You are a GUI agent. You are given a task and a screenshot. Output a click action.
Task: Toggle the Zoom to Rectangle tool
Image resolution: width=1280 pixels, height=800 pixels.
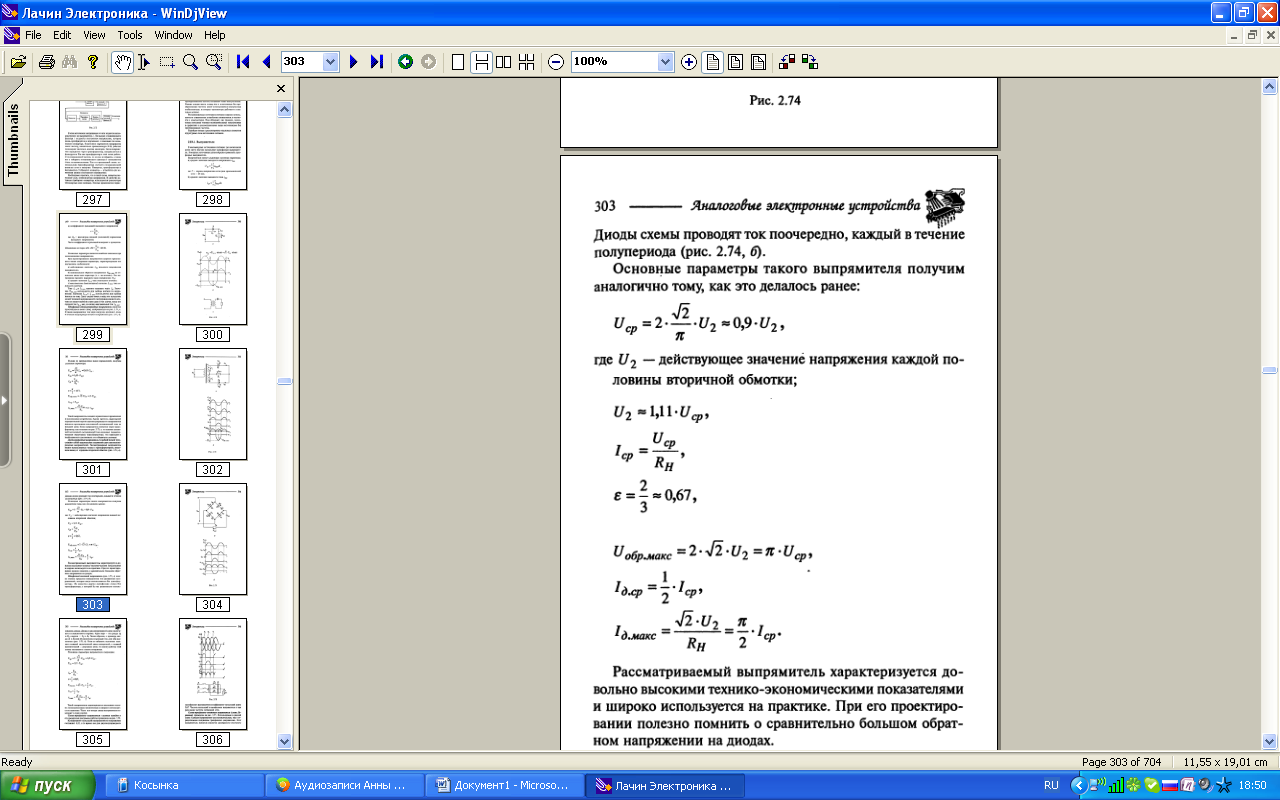click(213, 62)
